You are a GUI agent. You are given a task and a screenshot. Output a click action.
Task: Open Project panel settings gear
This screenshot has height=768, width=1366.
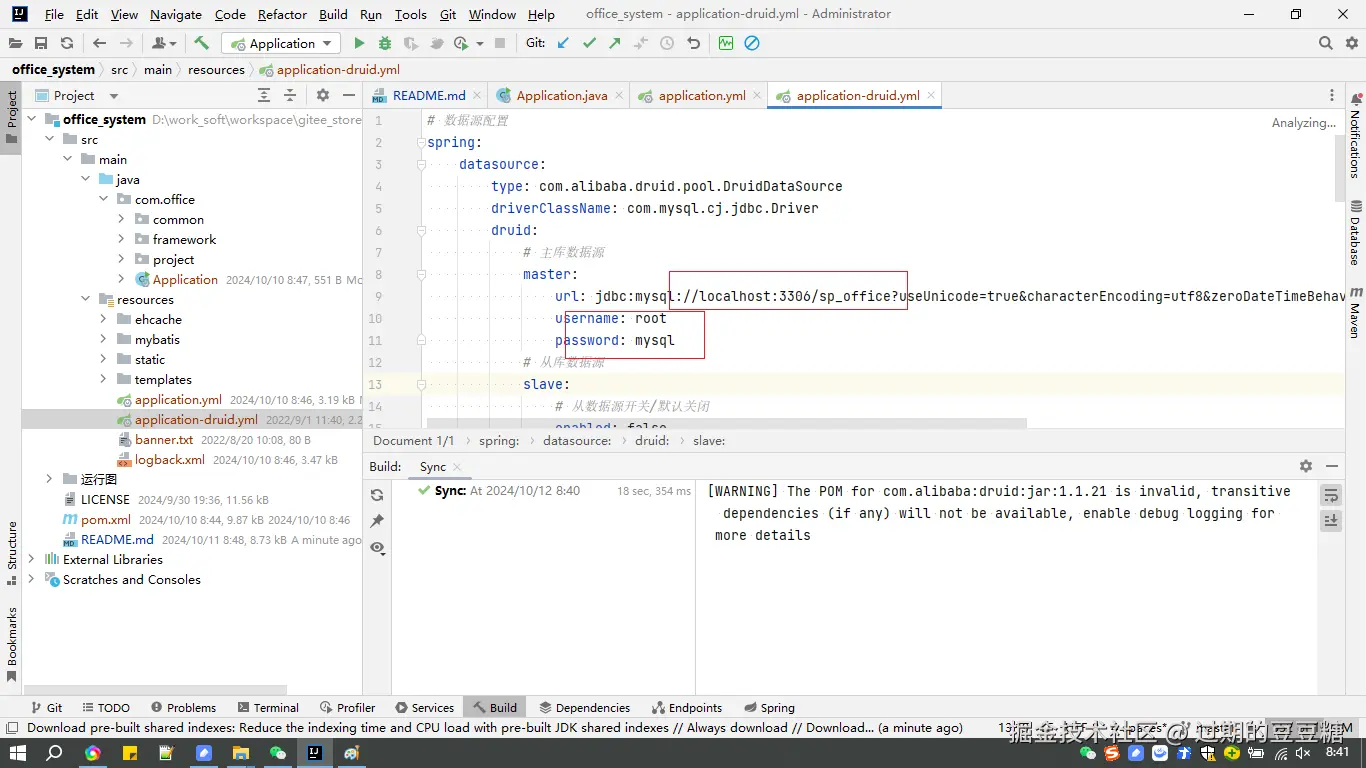(x=322, y=95)
